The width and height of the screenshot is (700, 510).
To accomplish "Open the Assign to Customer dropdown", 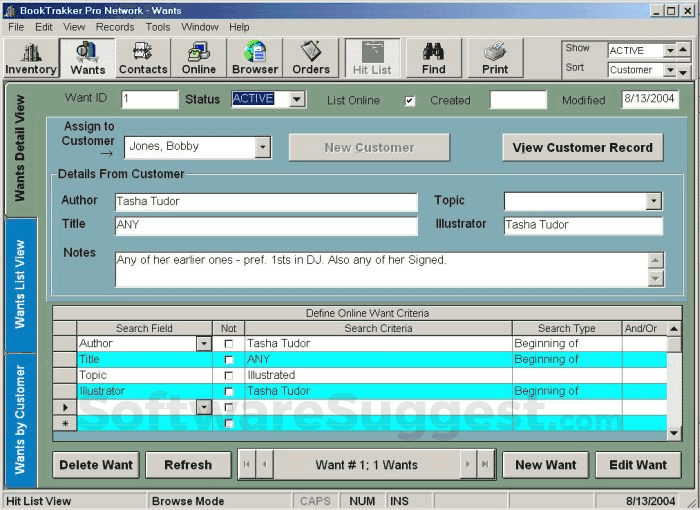I will click(x=262, y=147).
